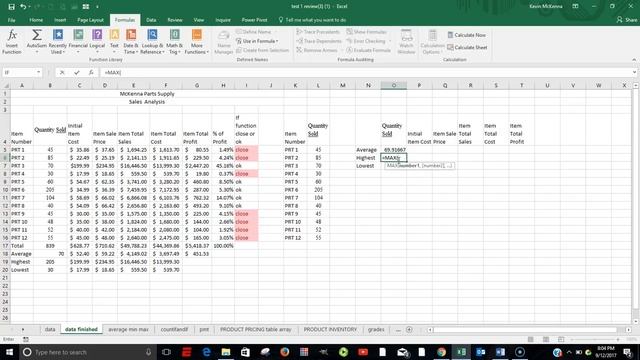Open the 'grades' sheet tab

tap(376, 329)
